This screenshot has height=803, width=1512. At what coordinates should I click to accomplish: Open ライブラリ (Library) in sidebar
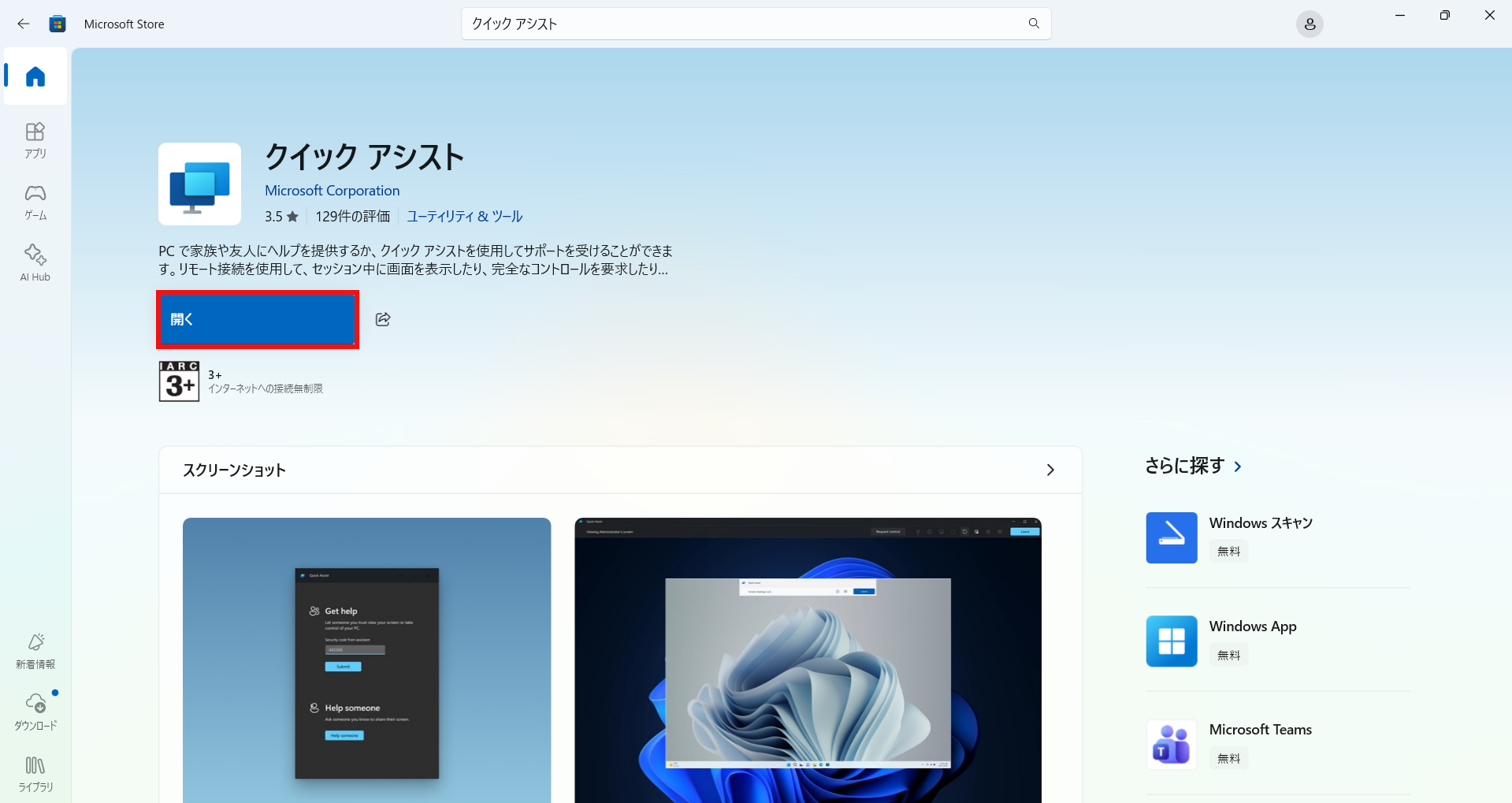point(35,774)
